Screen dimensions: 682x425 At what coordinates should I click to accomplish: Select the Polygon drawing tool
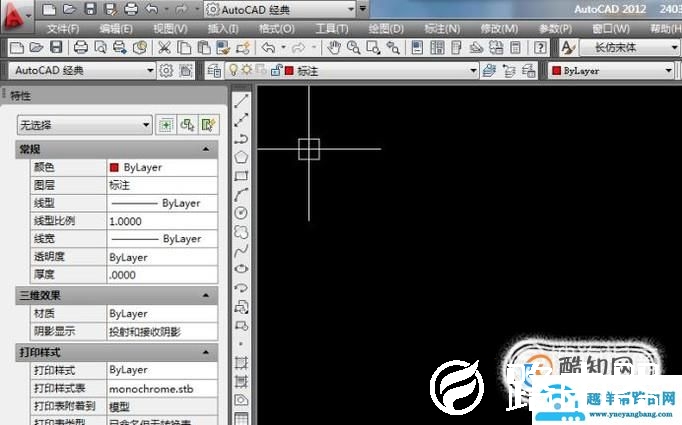pyautogui.click(x=241, y=157)
